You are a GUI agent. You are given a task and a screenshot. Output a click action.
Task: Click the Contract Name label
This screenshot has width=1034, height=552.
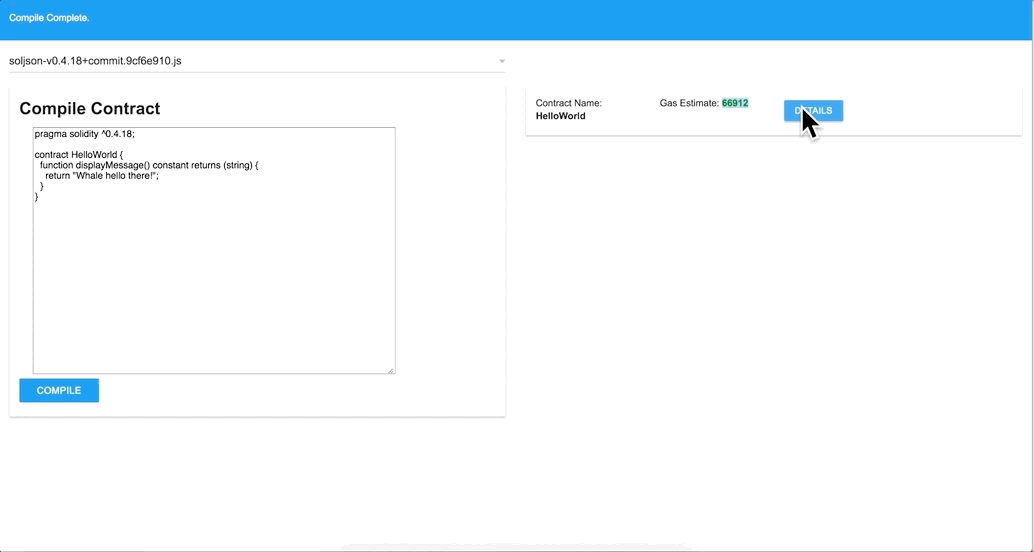click(x=568, y=103)
